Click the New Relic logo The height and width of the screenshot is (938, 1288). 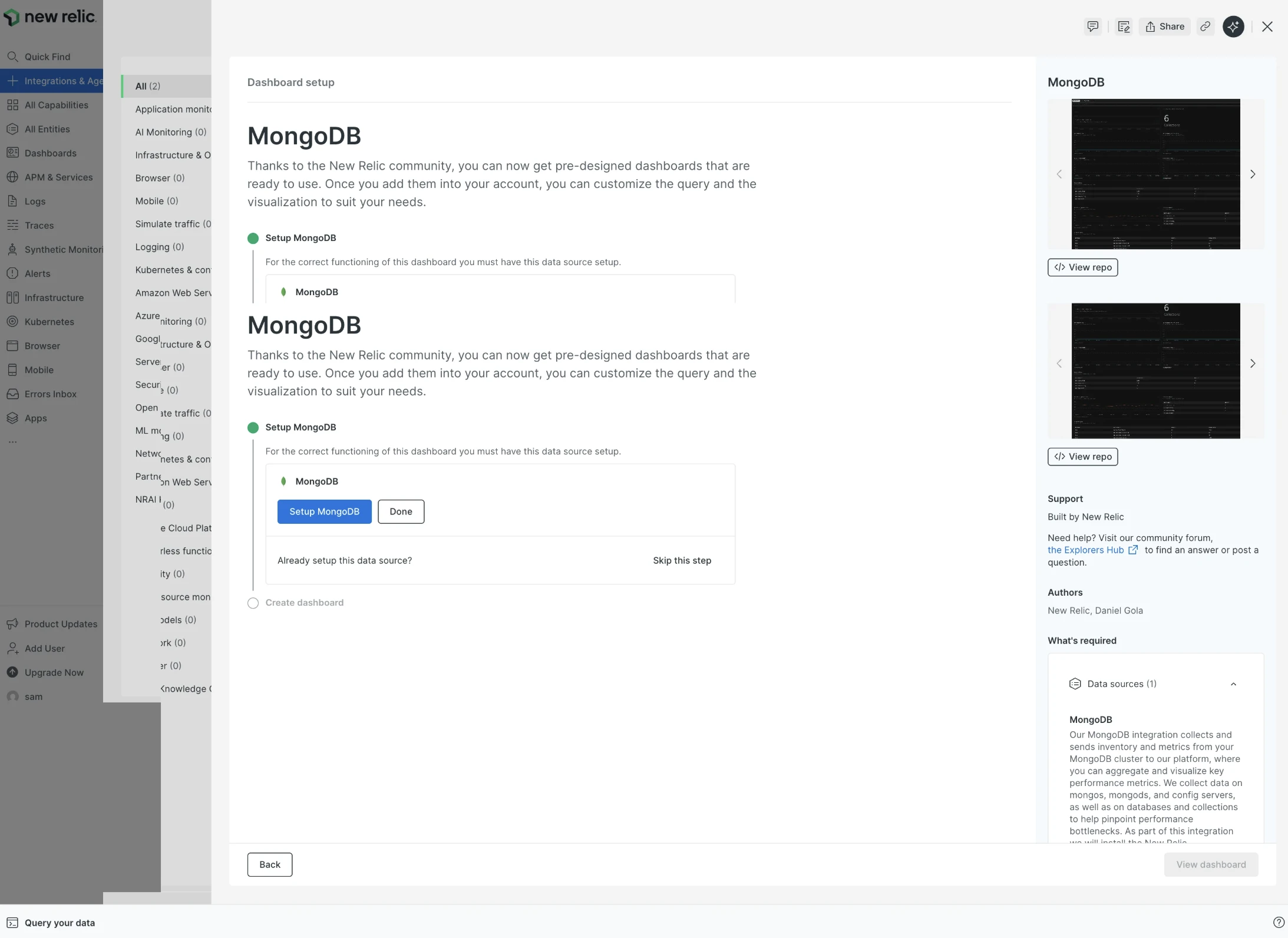(50, 16)
